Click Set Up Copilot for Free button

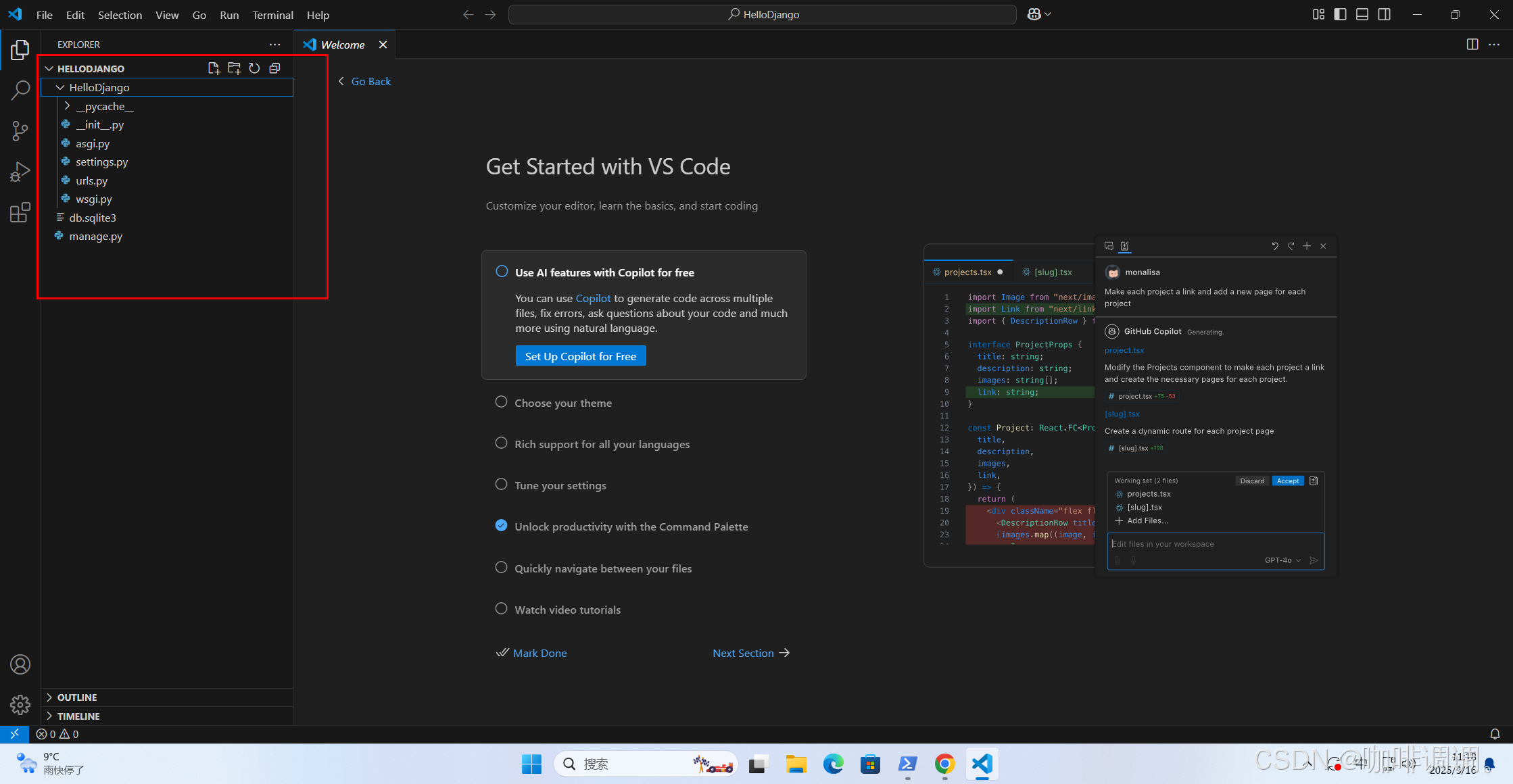click(x=580, y=356)
